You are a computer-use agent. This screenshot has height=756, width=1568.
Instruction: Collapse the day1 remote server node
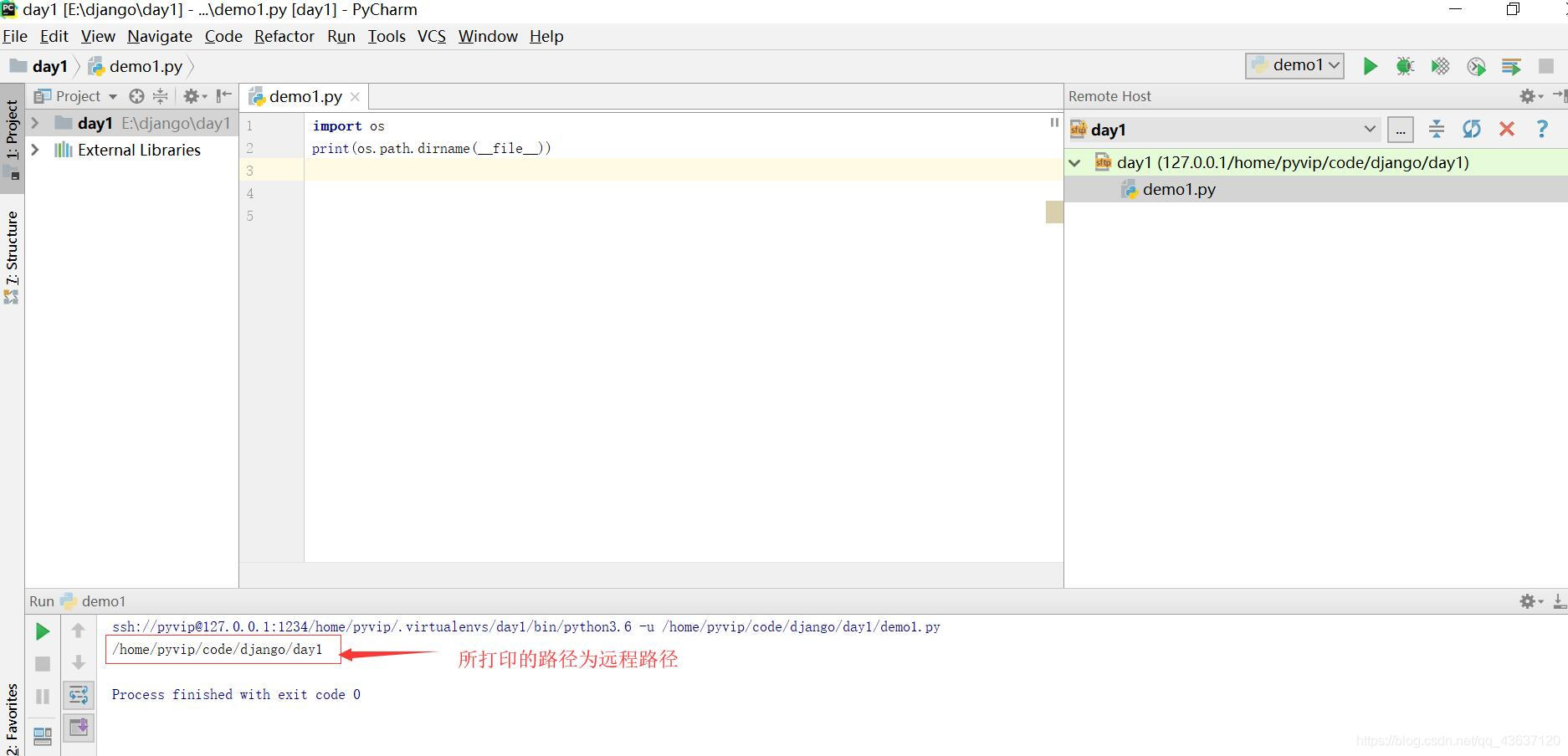(x=1075, y=163)
